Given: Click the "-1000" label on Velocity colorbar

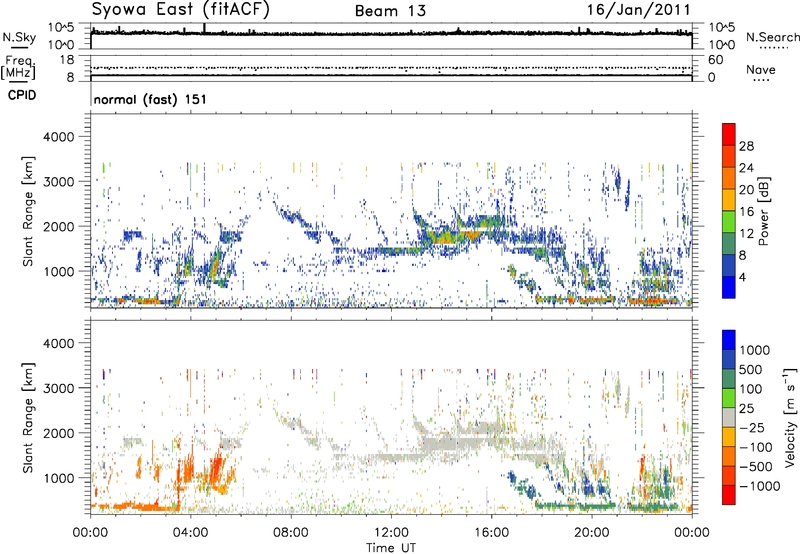Looking at the screenshot, I should point(760,486).
